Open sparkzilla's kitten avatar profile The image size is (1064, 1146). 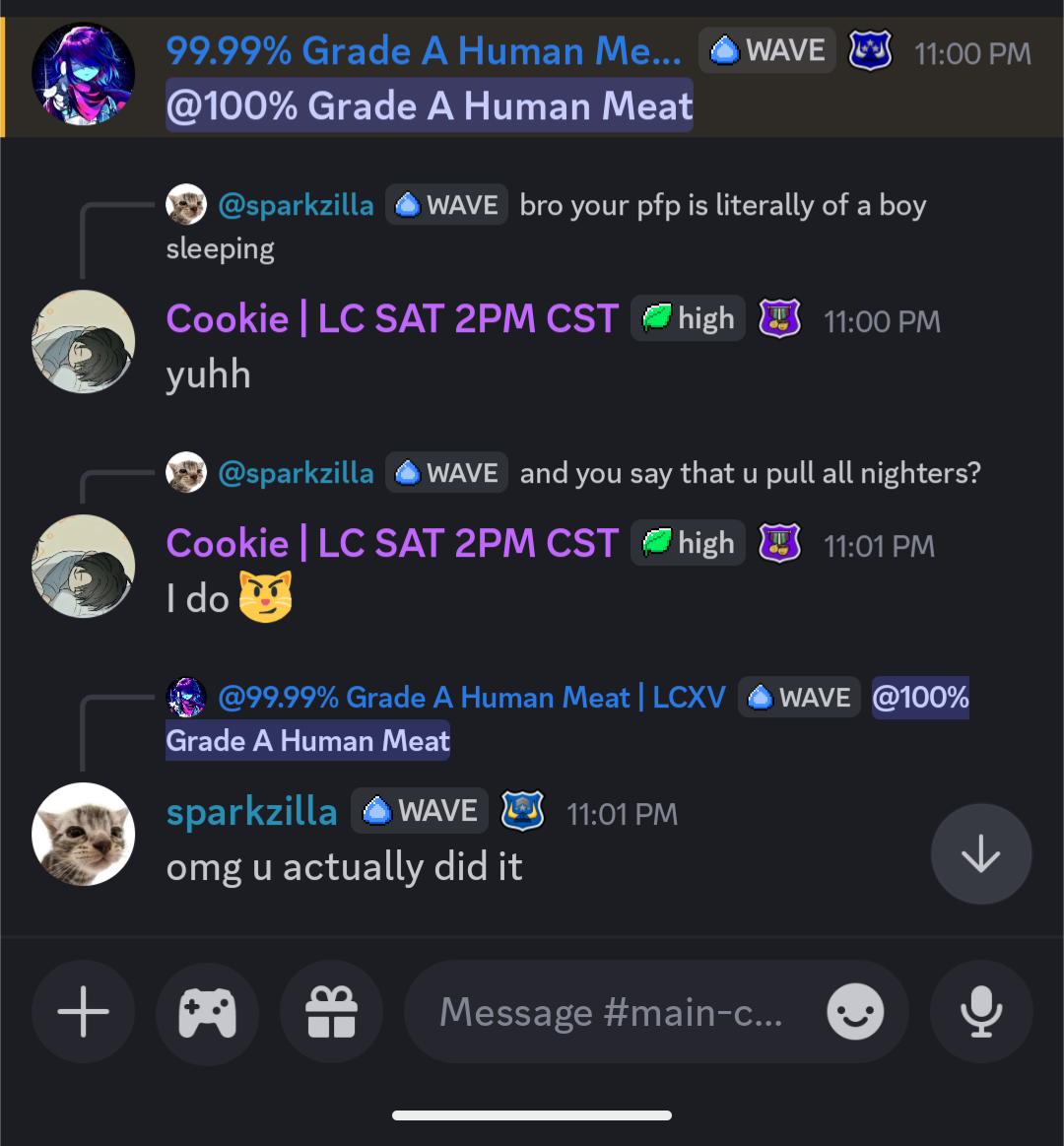[x=84, y=834]
